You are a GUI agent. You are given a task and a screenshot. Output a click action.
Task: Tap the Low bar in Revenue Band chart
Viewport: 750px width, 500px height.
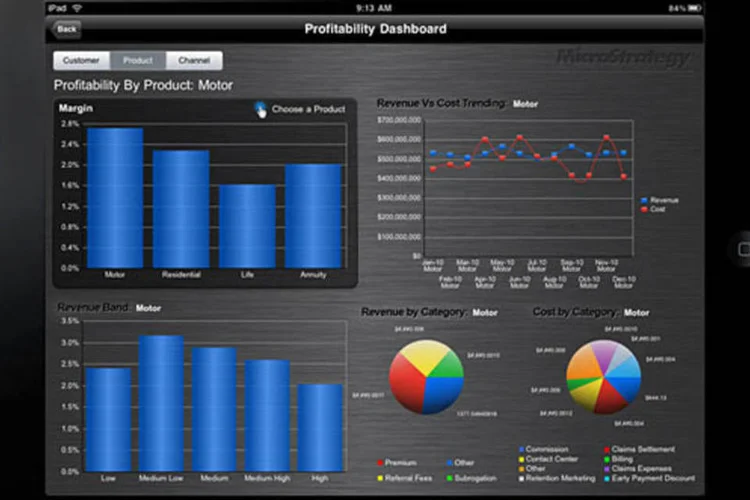pyautogui.click(x=108, y=420)
